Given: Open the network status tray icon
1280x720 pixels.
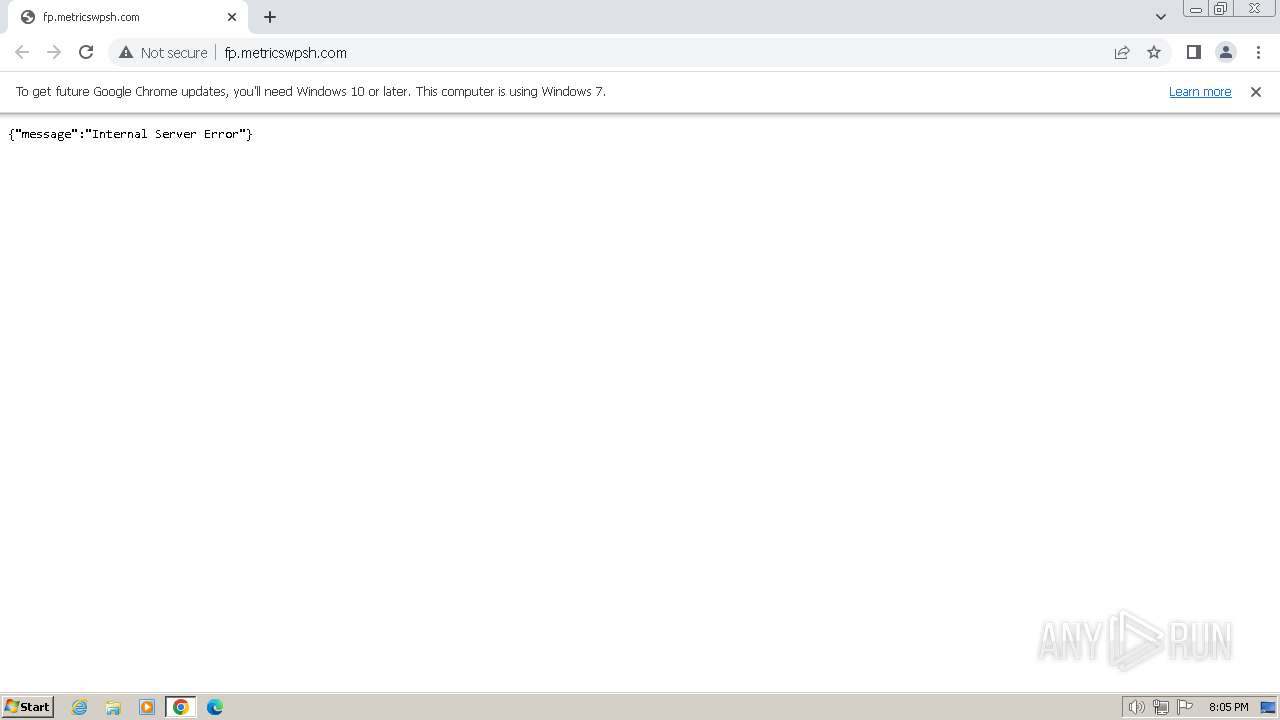Looking at the screenshot, I should click(x=1161, y=707).
